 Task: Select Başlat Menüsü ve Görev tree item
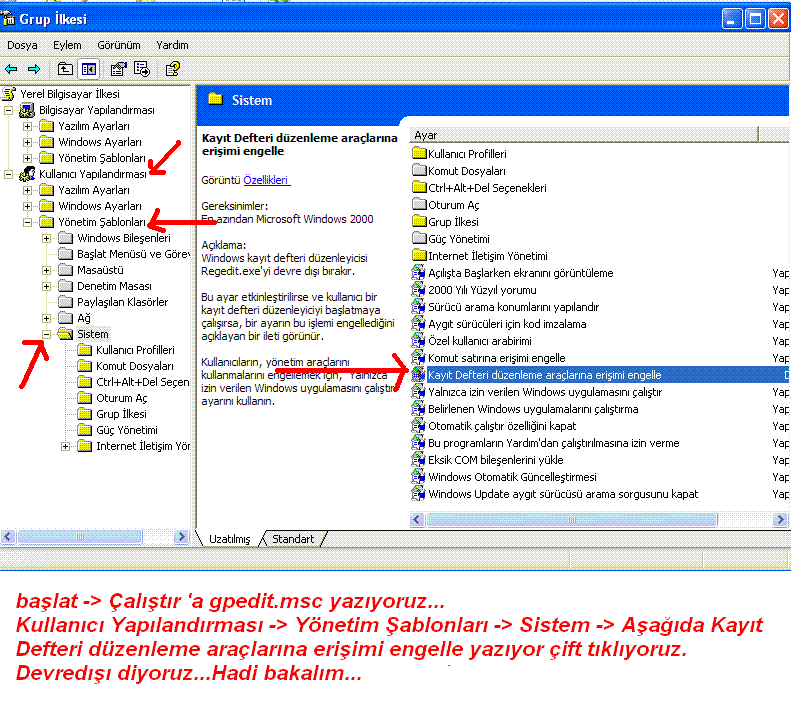tap(133, 254)
